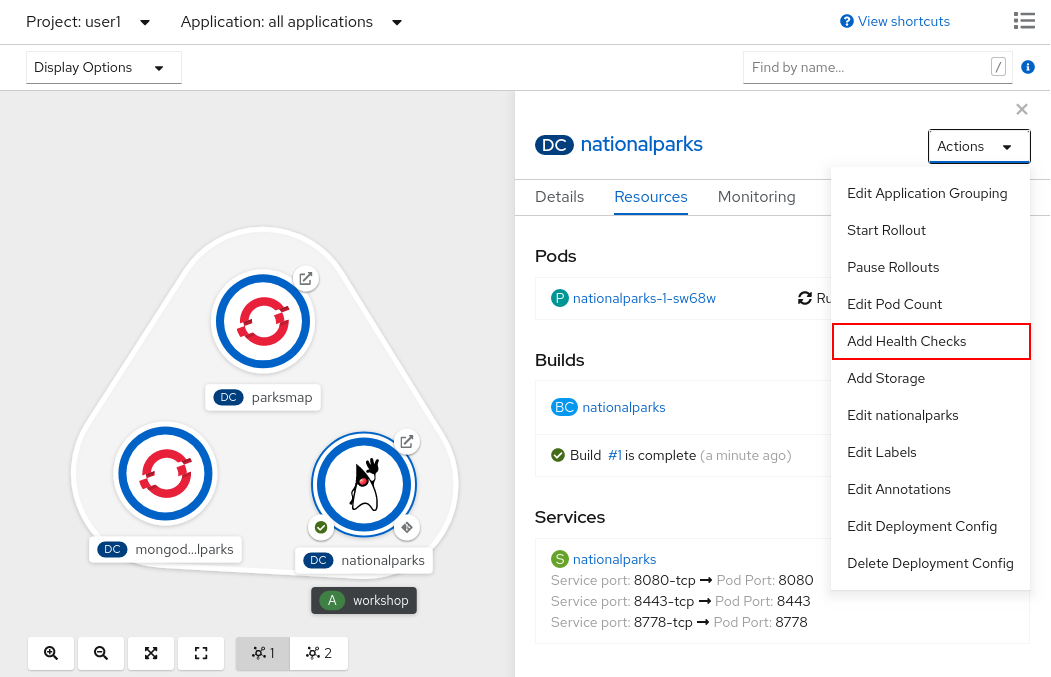Image resolution: width=1051 pixels, height=677 pixels.
Task: Open the nationalparks-1-sw68w pod link
Action: click(644, 298)
